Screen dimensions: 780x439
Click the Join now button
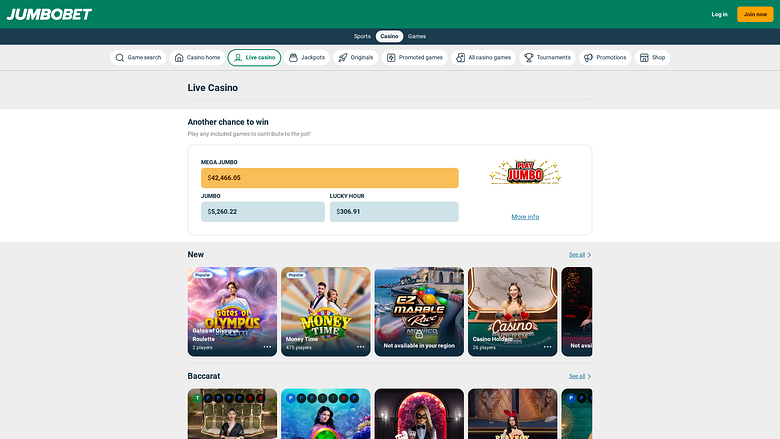click(x=755, y=14)
